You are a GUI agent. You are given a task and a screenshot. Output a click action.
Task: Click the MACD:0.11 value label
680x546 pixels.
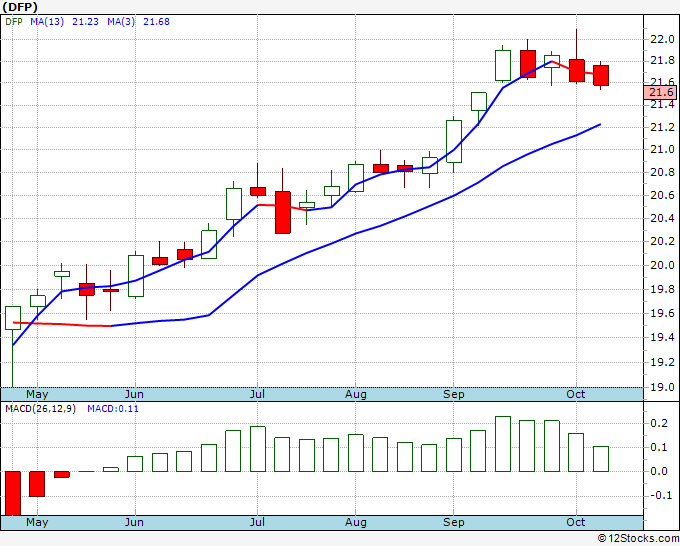[x=113, y=409]
